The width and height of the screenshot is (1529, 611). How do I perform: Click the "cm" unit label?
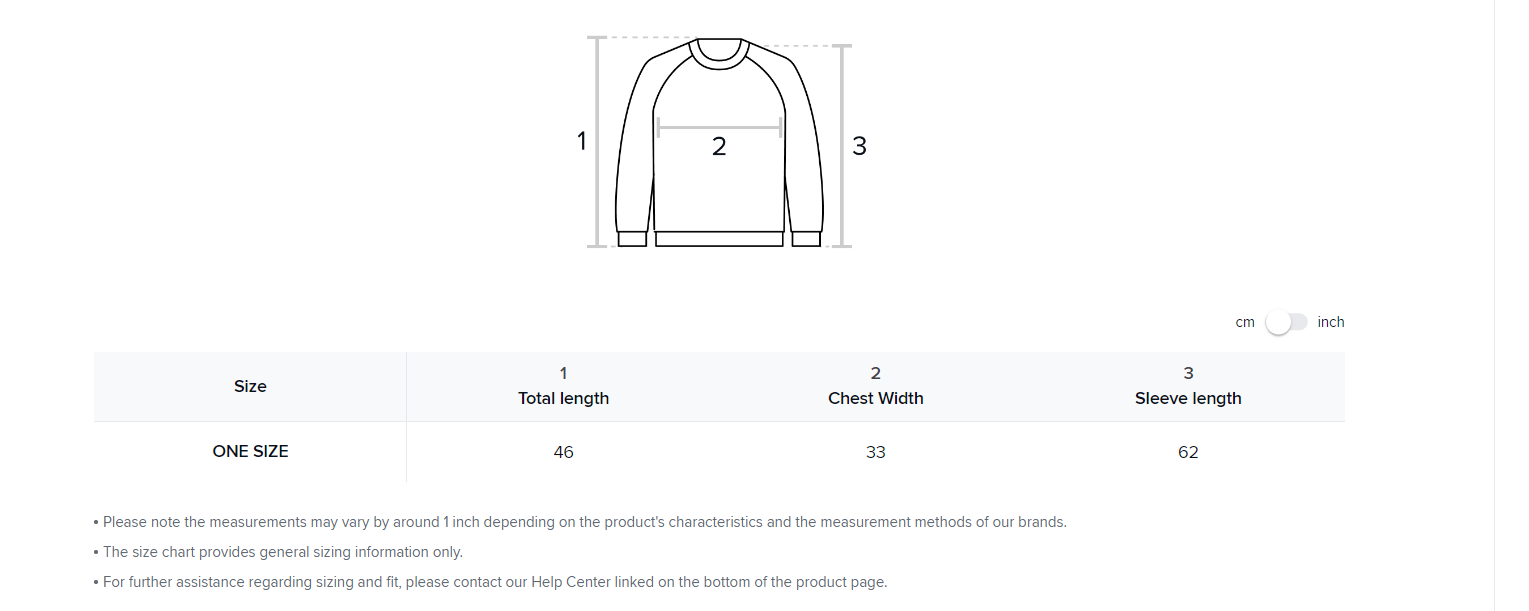coord(1244,322)
